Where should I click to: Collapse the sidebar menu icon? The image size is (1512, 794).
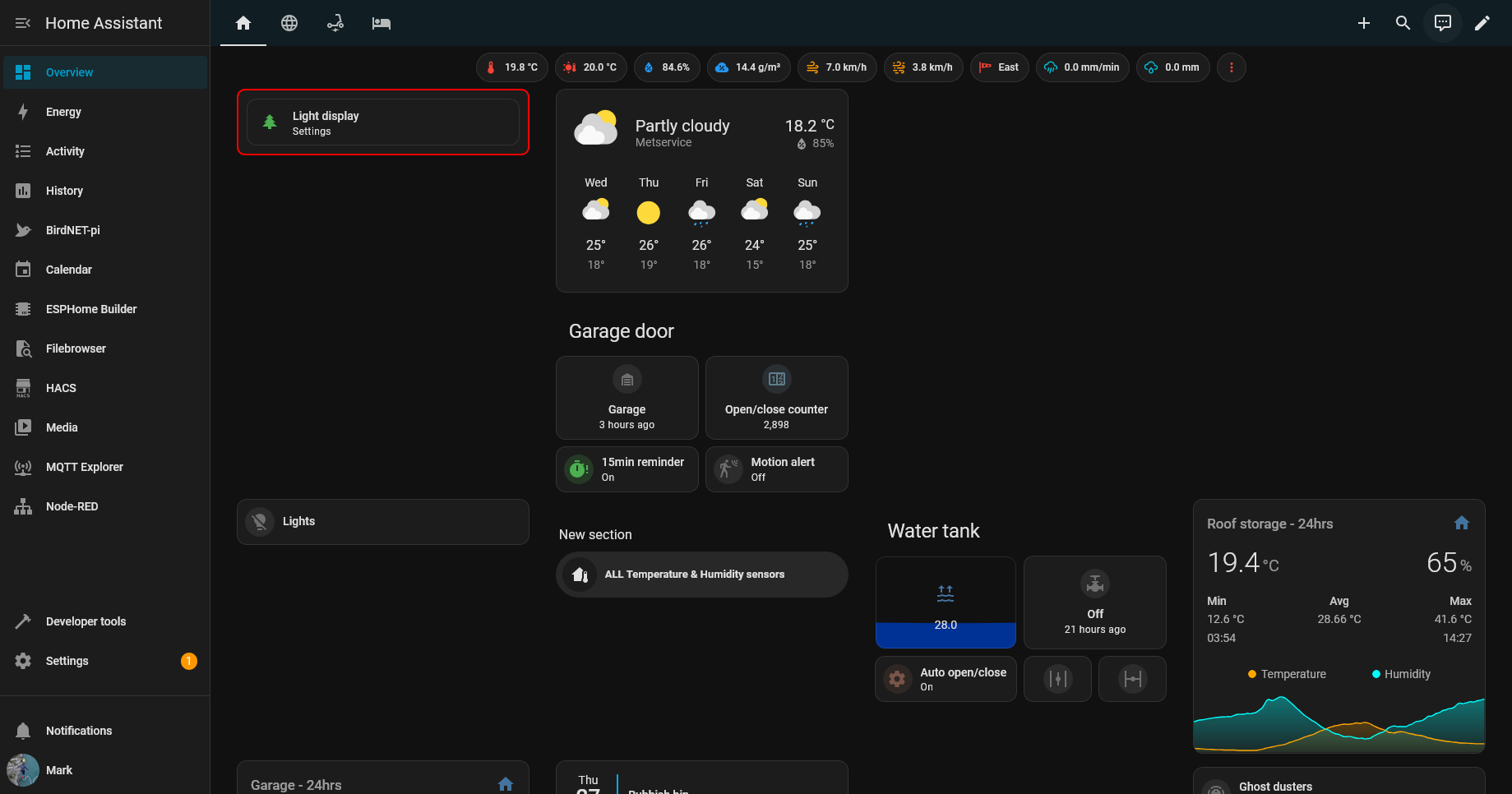tap(23, 23)
